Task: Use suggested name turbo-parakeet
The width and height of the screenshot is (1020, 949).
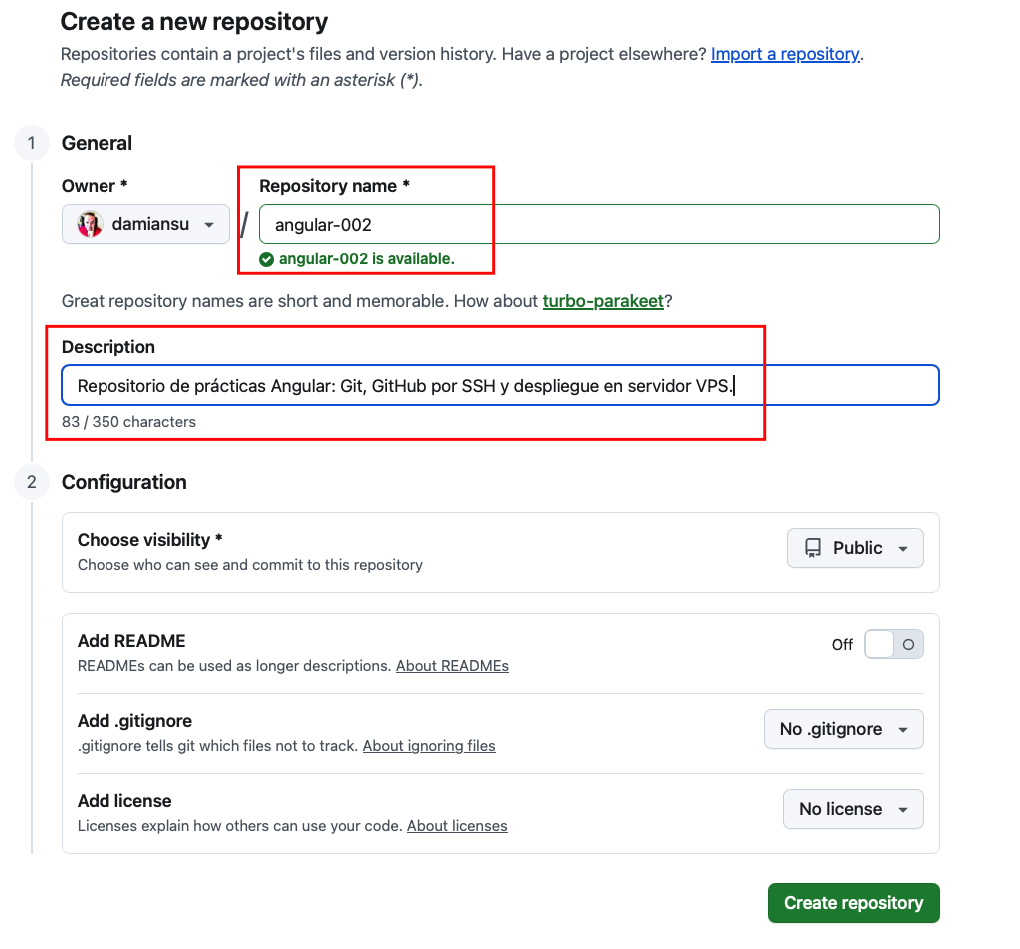Action: [x=603, y=301]
